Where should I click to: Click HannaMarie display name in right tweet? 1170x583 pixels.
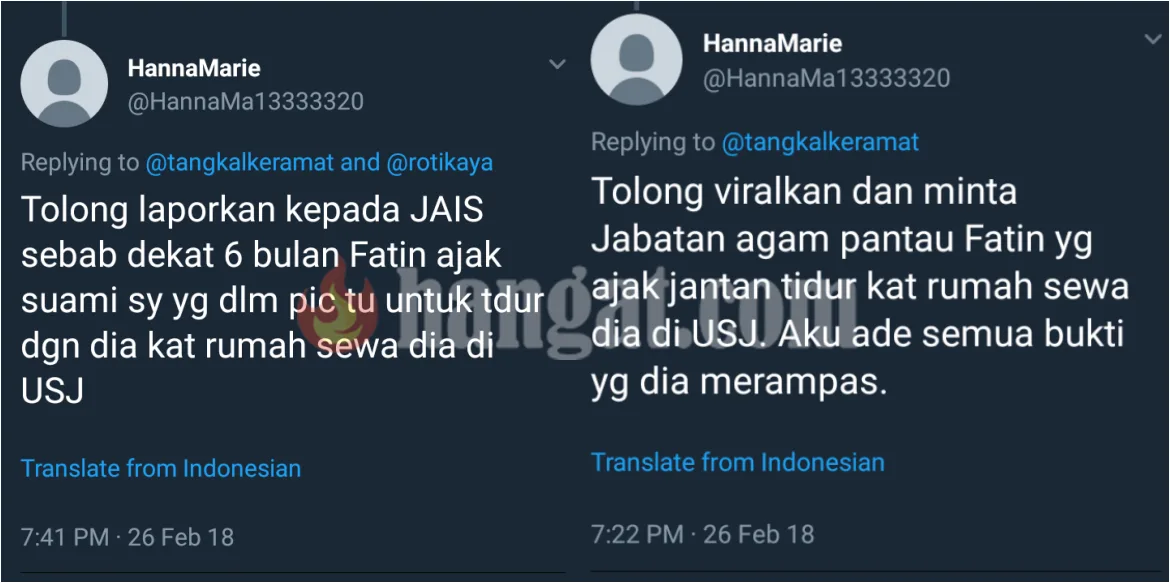coord(772,43)
